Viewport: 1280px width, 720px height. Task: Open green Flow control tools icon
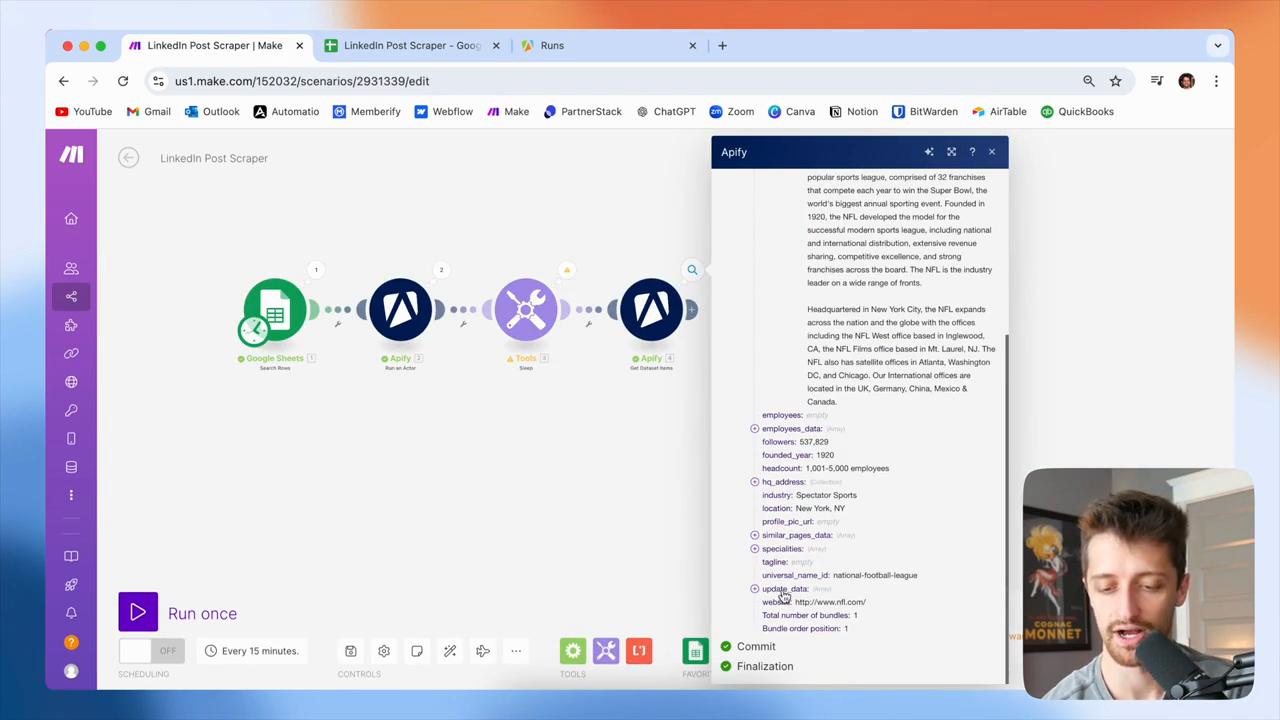coord(573,651)
